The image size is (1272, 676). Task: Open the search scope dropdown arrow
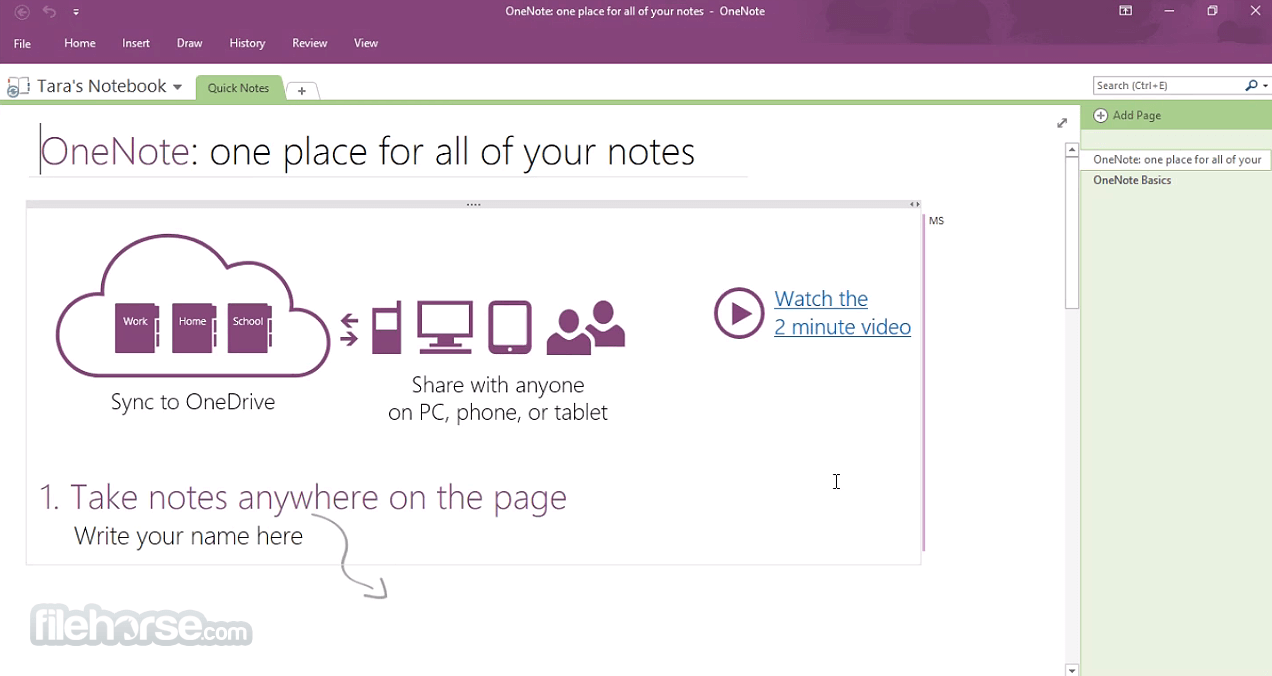[x=1265, y=87]
